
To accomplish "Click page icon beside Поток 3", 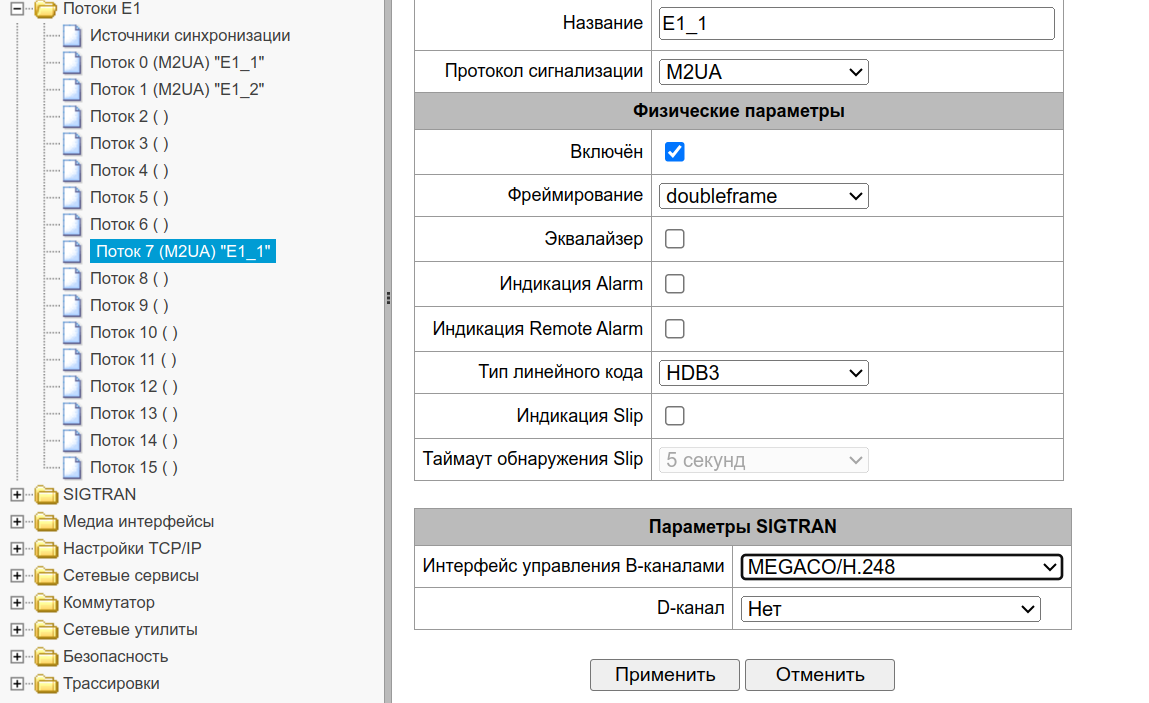I will [72, 144].
